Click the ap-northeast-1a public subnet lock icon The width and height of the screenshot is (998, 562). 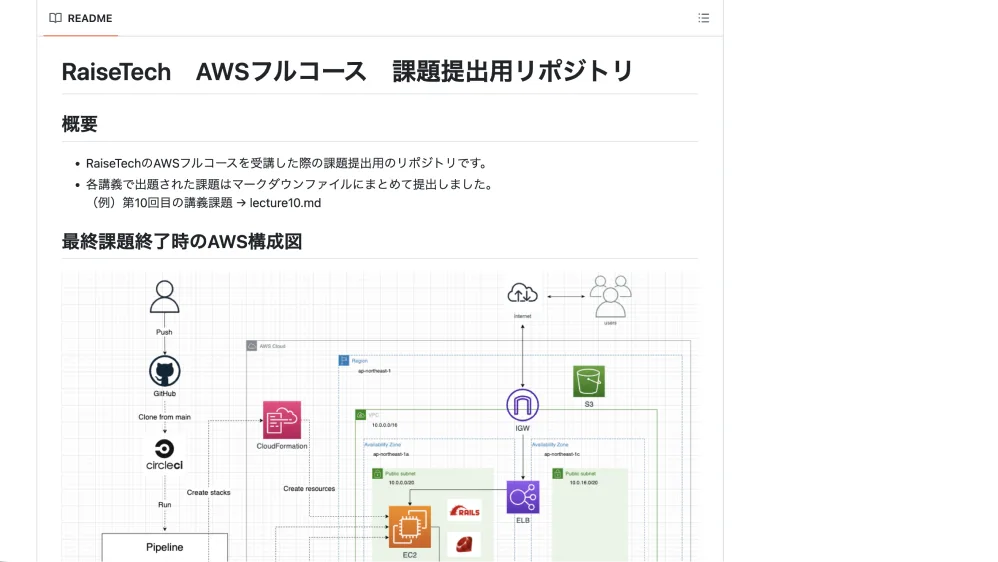377,474
